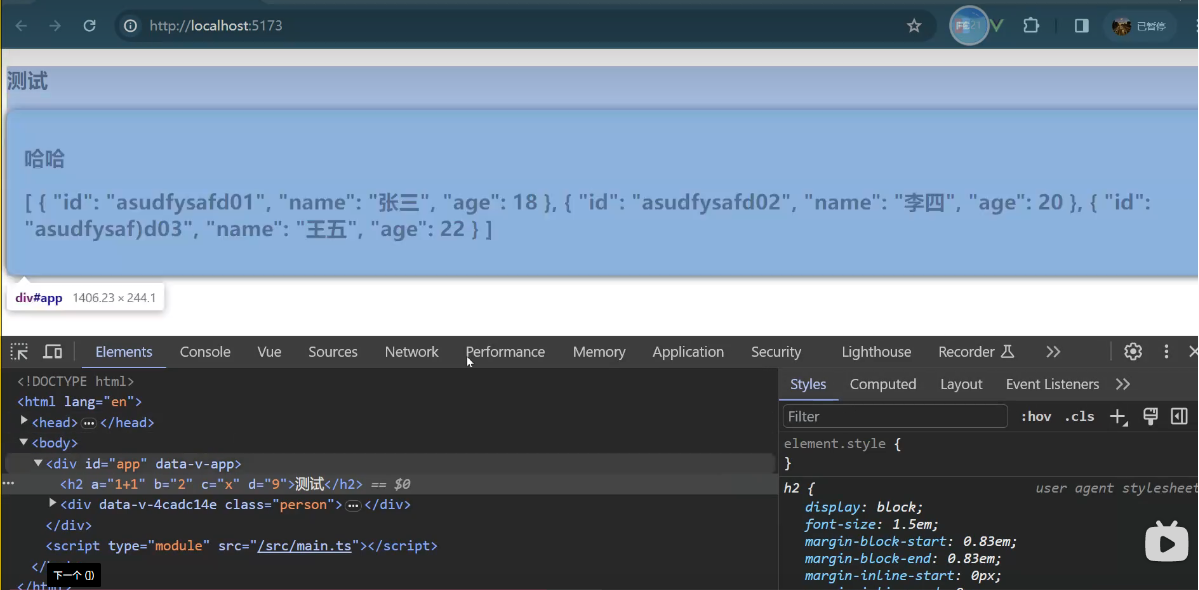Click the margin-block-start: 0.83em declaration
Viewport: 1199px width, 590px height.
click(911, 542)
